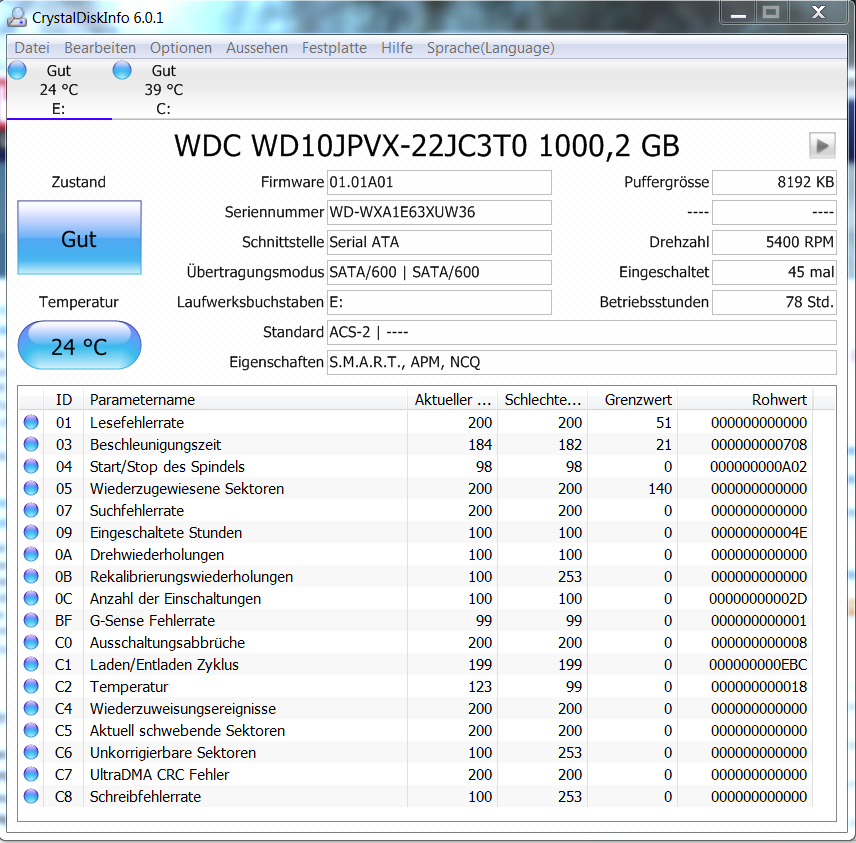Click the blue status orb for drive E:

click(17, 70)
